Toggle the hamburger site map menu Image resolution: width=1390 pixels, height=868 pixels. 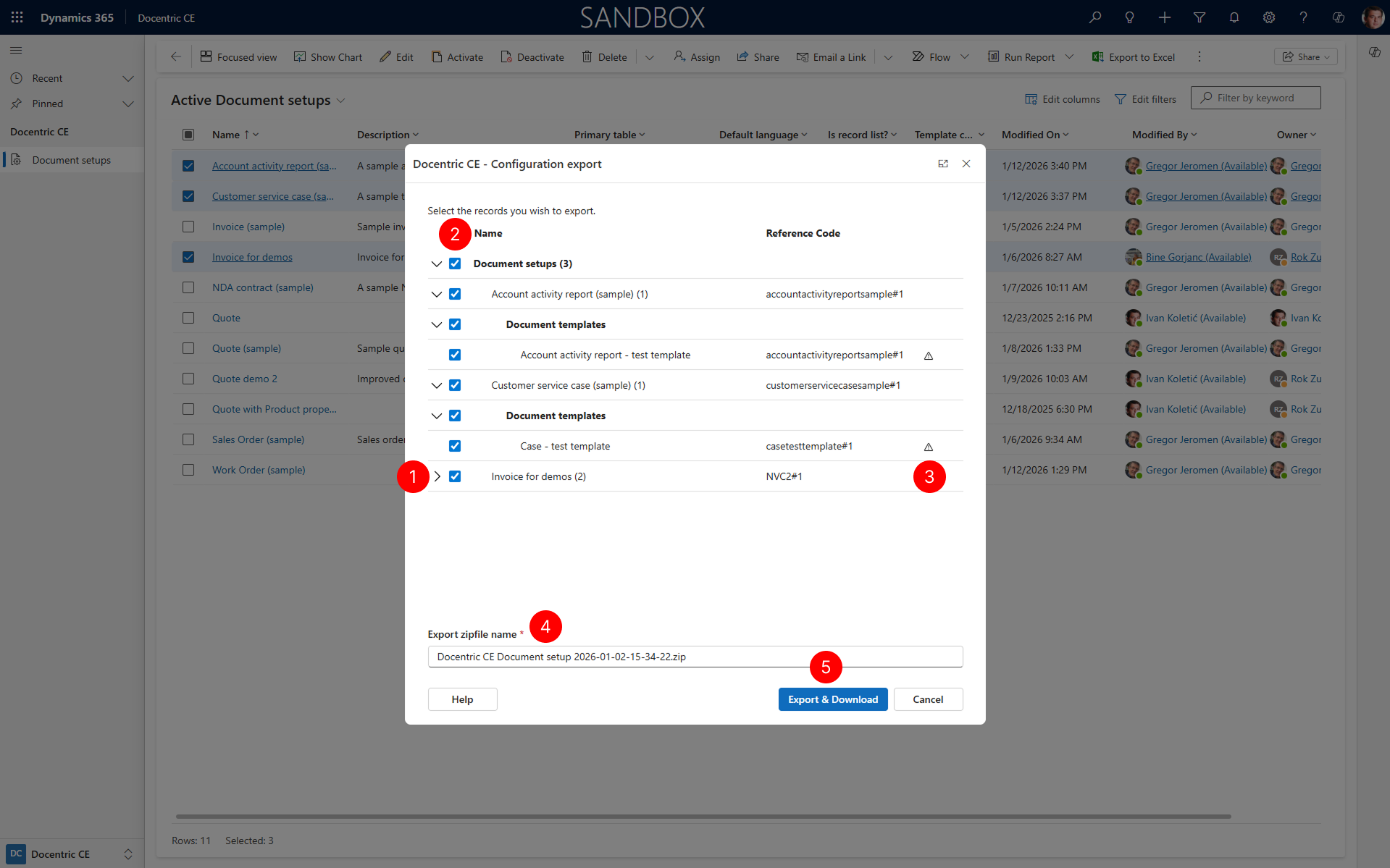(16, 50)
